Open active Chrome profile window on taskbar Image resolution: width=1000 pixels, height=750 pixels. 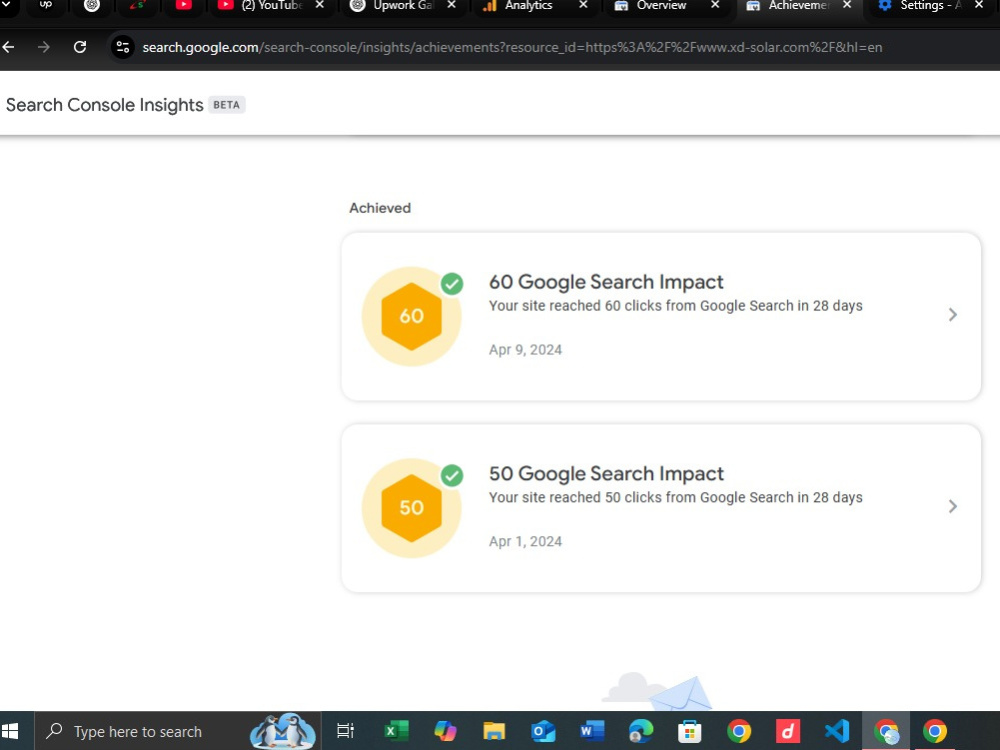click(x=886, y=731)
